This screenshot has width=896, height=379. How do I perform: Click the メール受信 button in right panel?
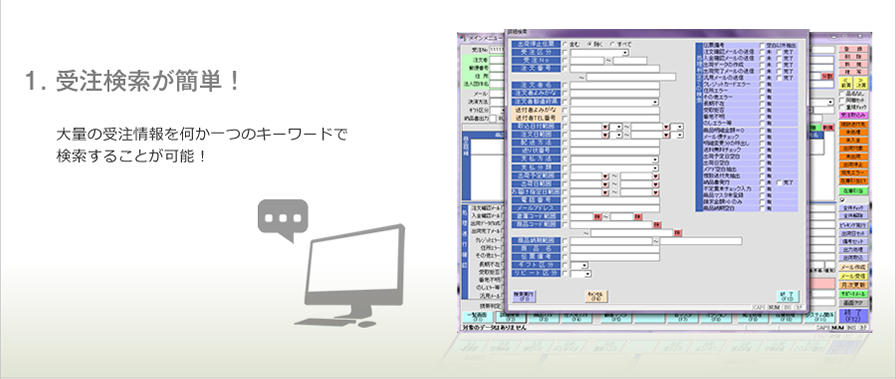click(x=854, y=276)
